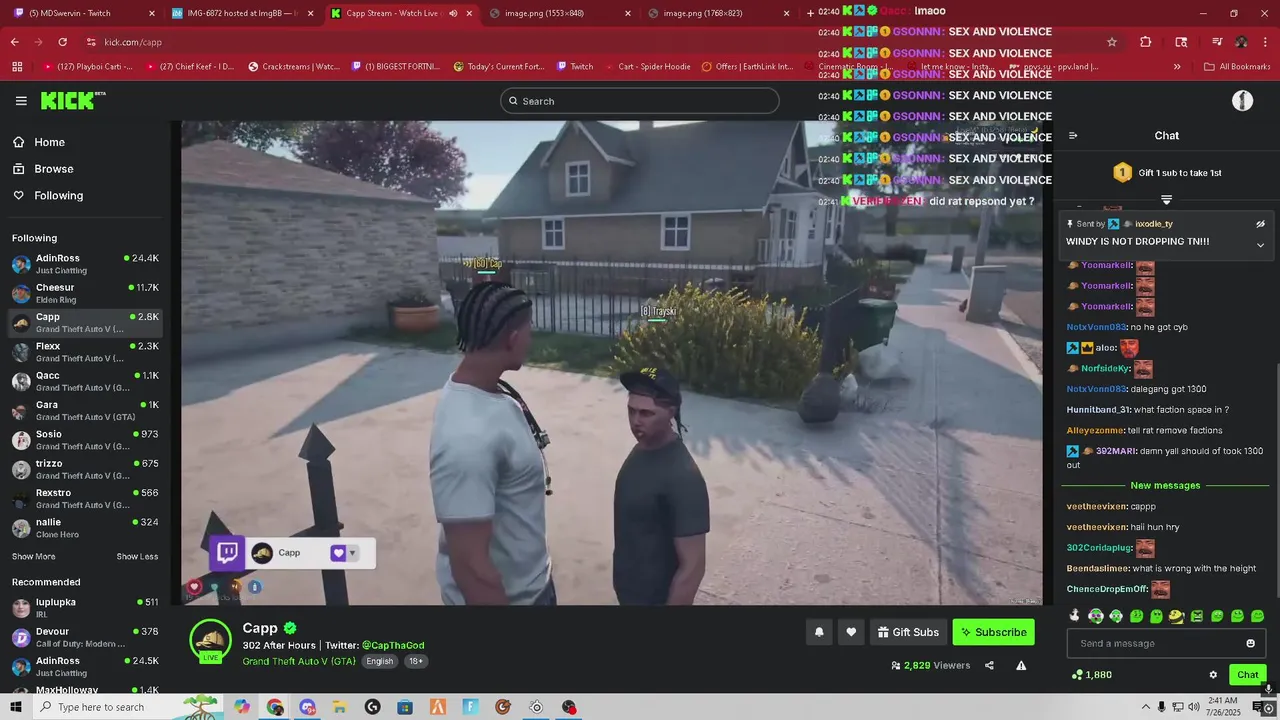
Task: Open AdinRoss Just Chatting in Following list
Action: coord(85,264)
